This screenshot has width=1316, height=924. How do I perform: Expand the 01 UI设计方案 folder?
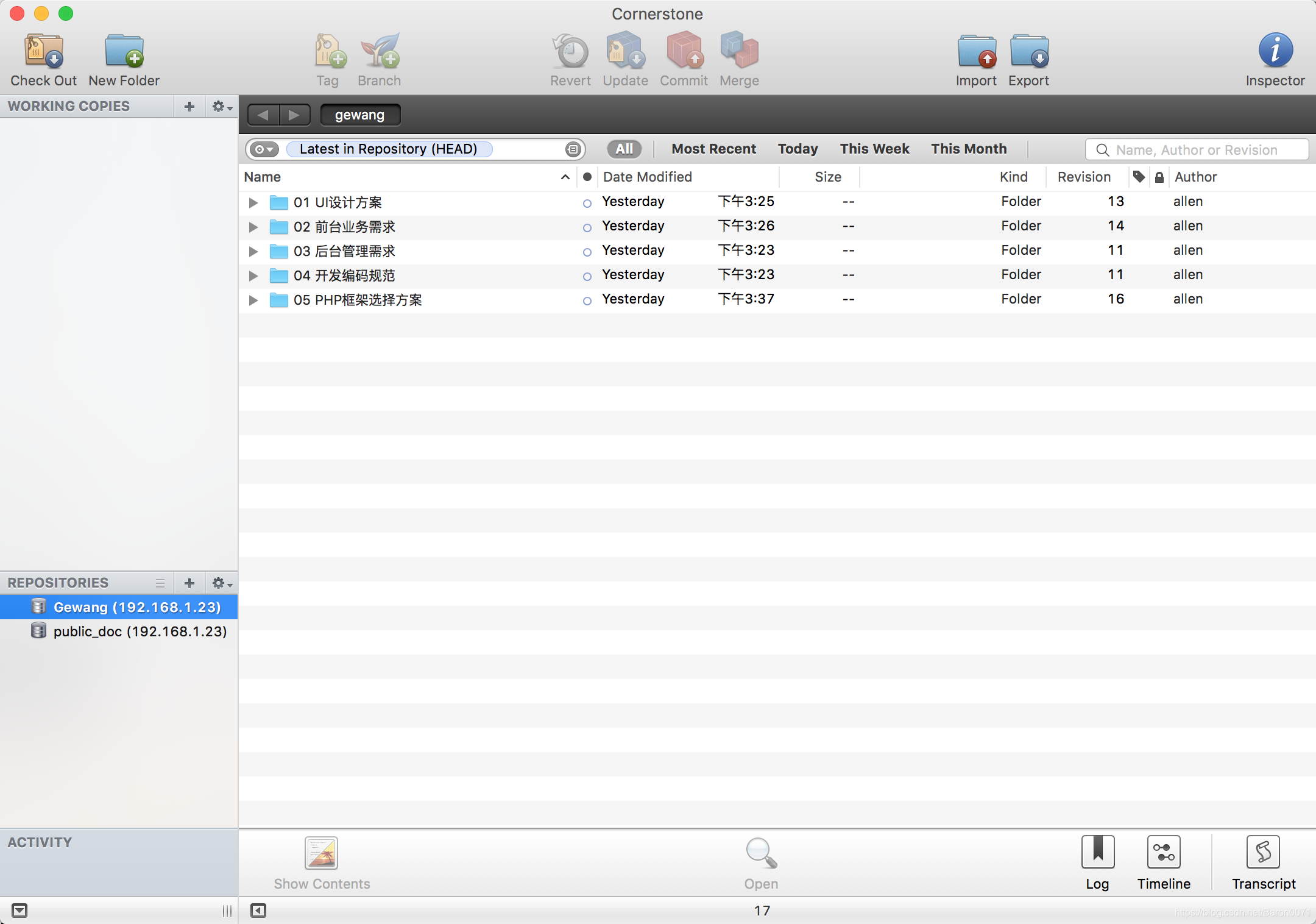click(253, 202)
